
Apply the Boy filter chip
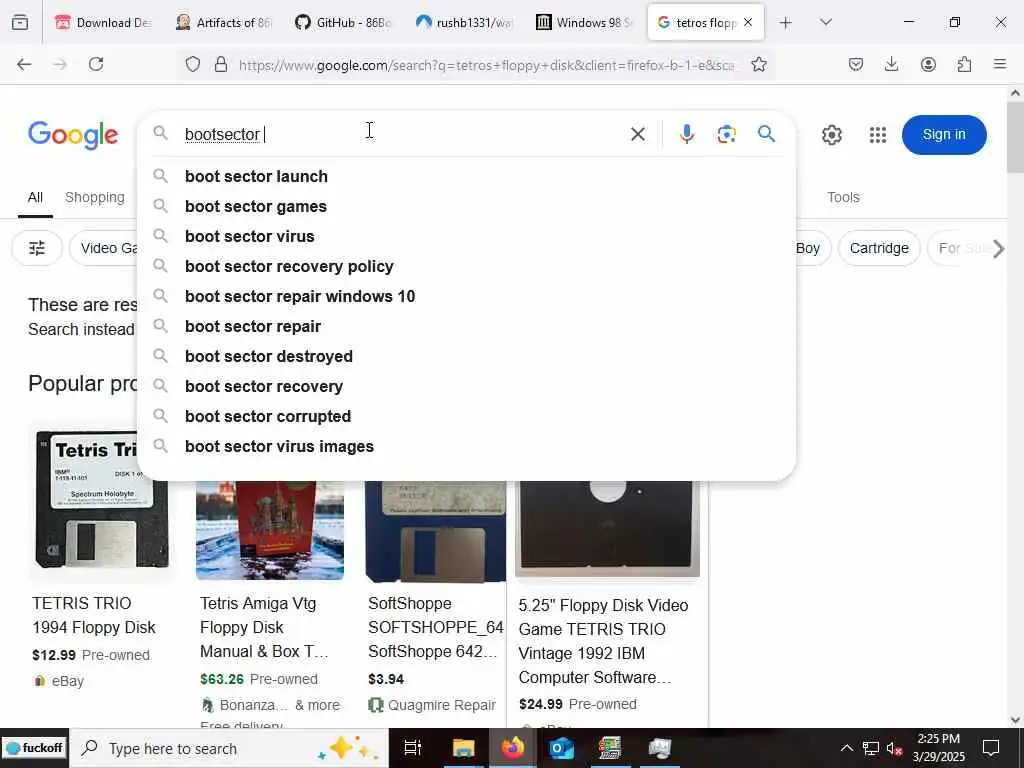tap(810, 248)
